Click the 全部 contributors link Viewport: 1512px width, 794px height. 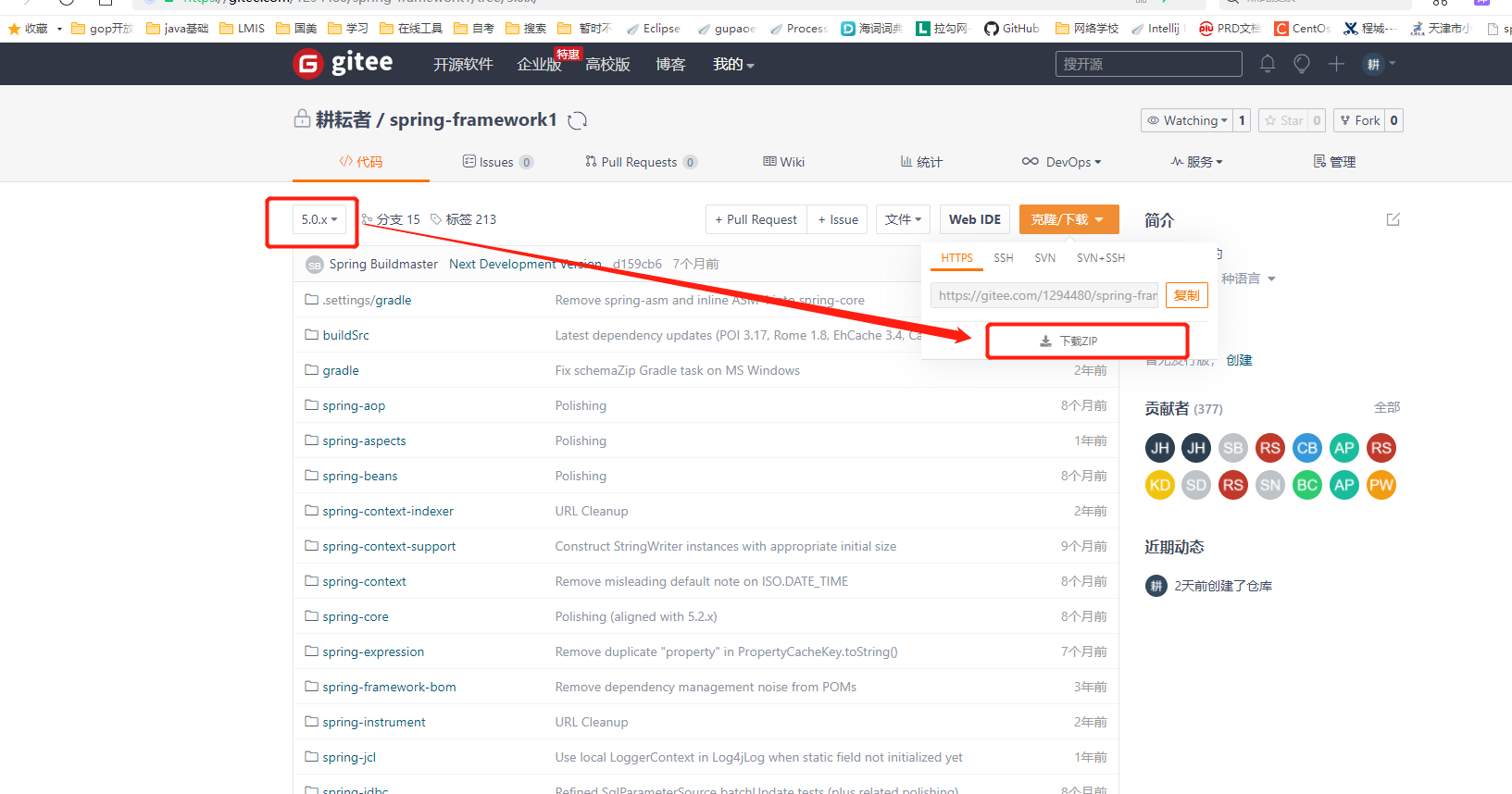click(x=1387, y=407)
